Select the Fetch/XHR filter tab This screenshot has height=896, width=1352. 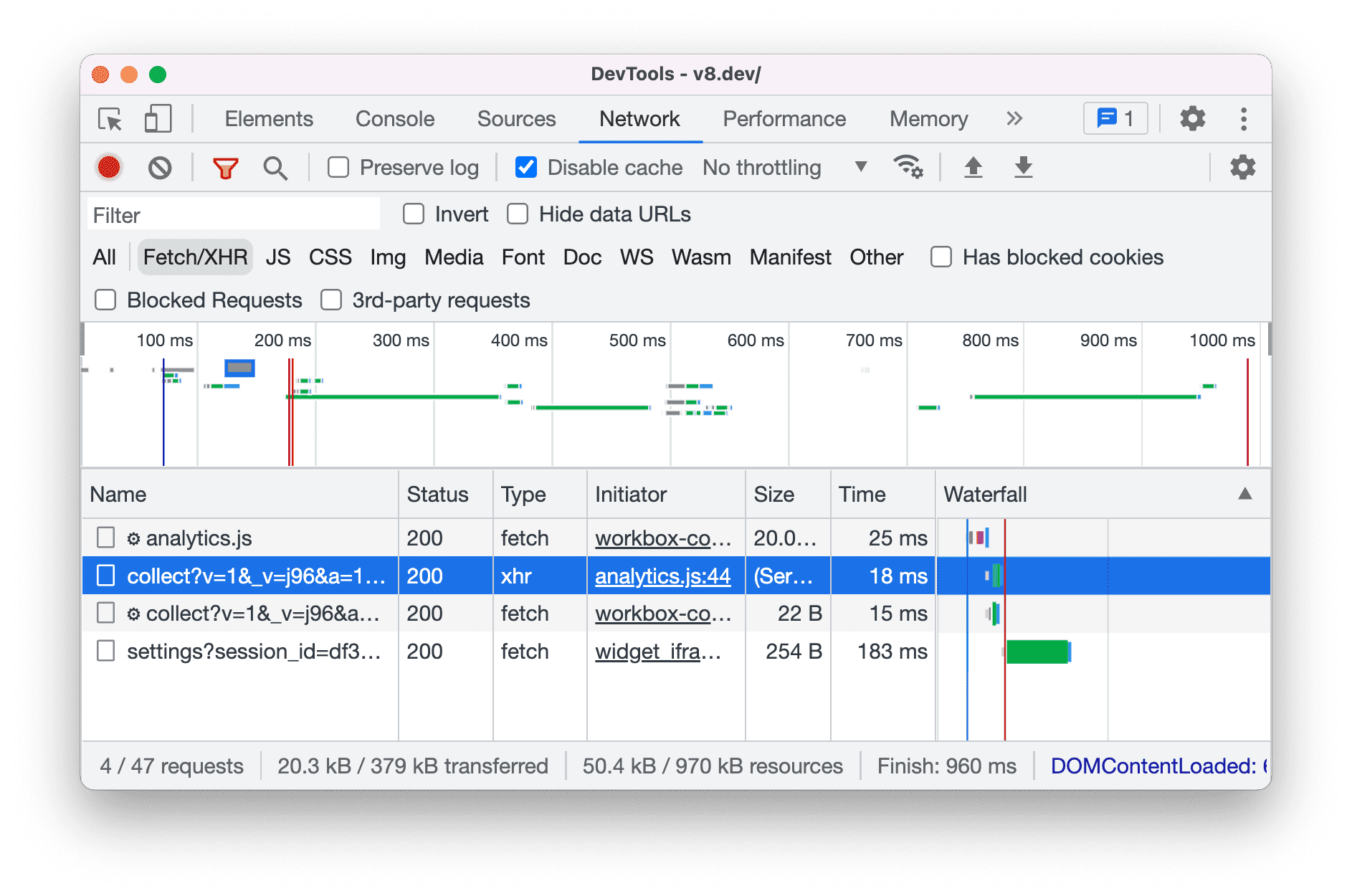pos(194,257)
